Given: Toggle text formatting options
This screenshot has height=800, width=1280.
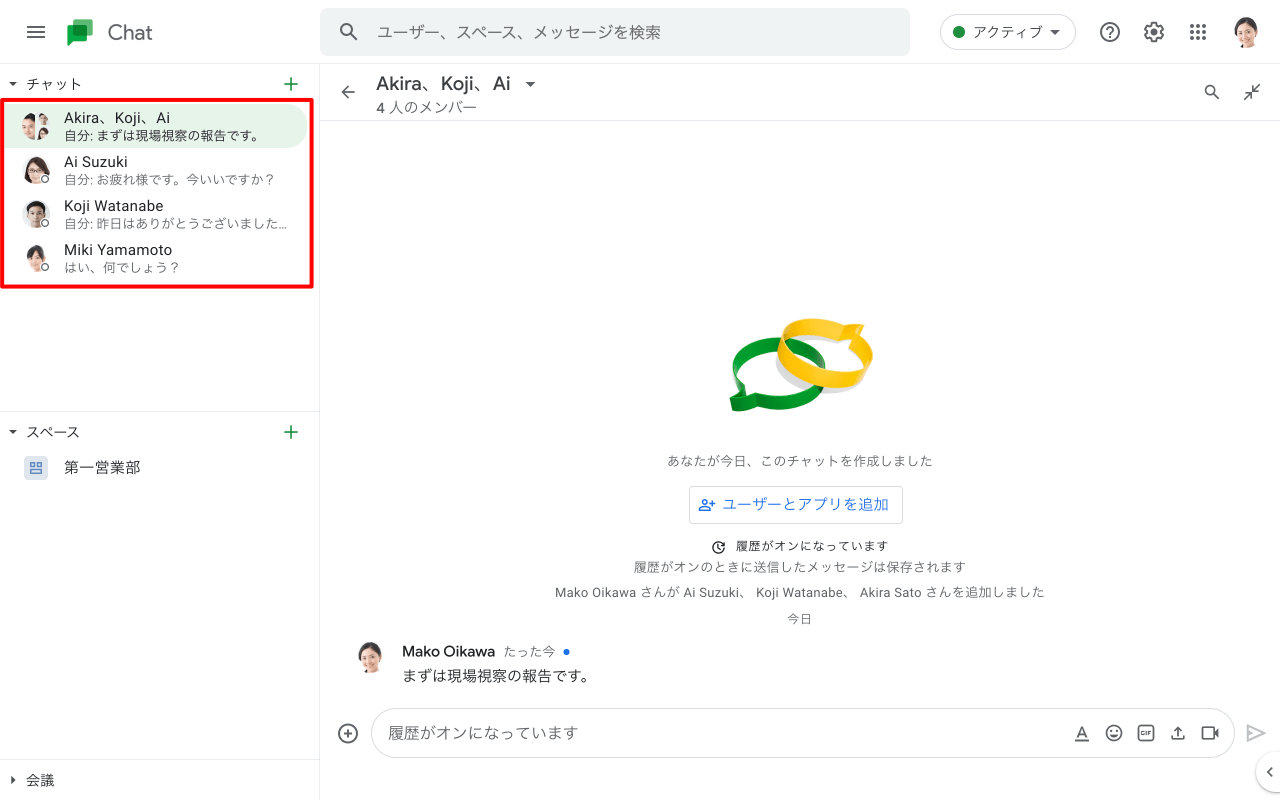Looking at the screenshot, I should point(1082,733).
